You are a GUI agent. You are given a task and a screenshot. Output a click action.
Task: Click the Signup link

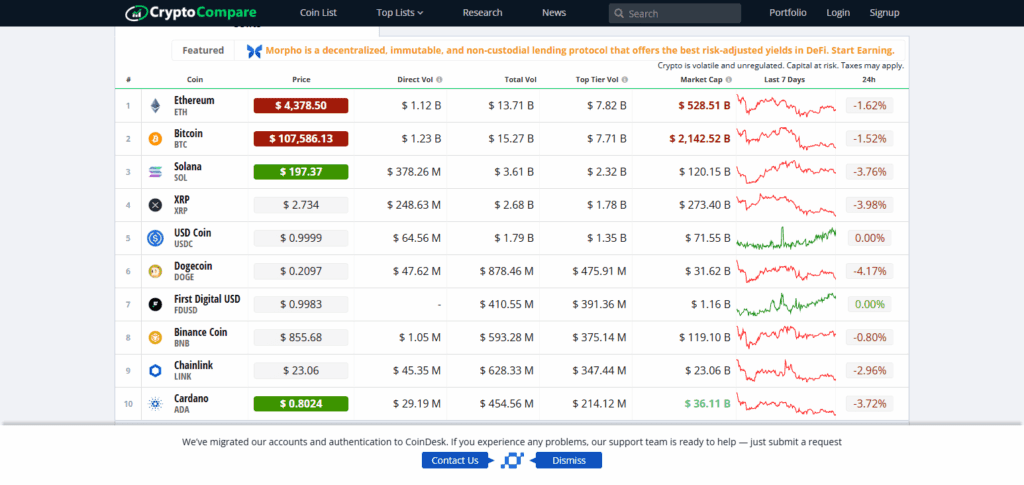click(x=884, y=12)
